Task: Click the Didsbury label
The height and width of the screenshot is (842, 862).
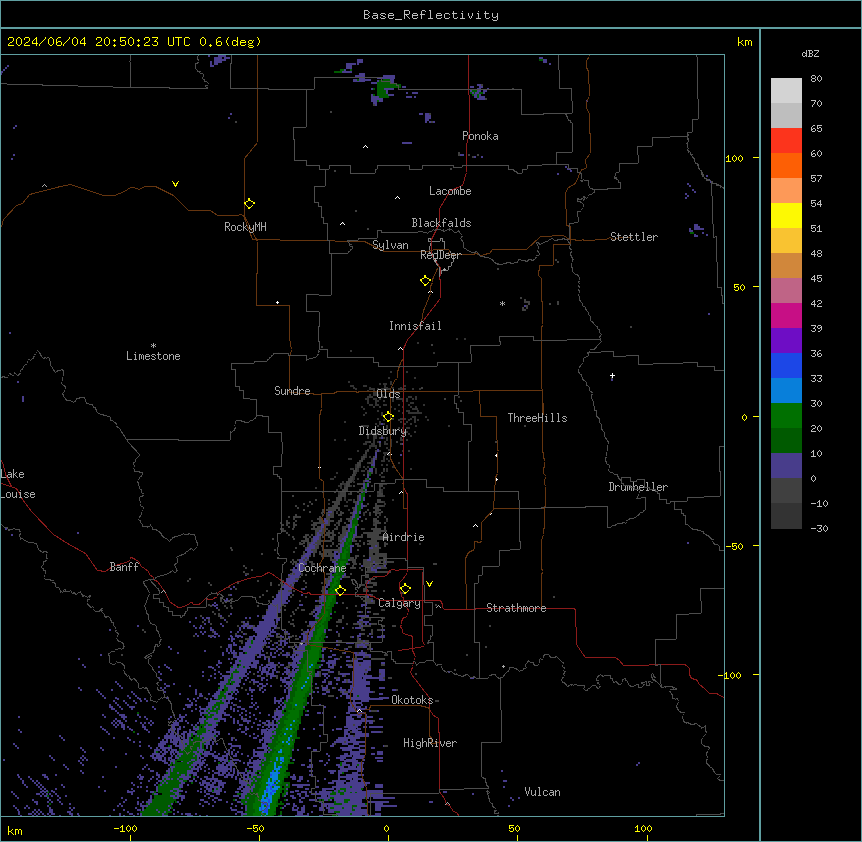Action: tap(383, 431)
